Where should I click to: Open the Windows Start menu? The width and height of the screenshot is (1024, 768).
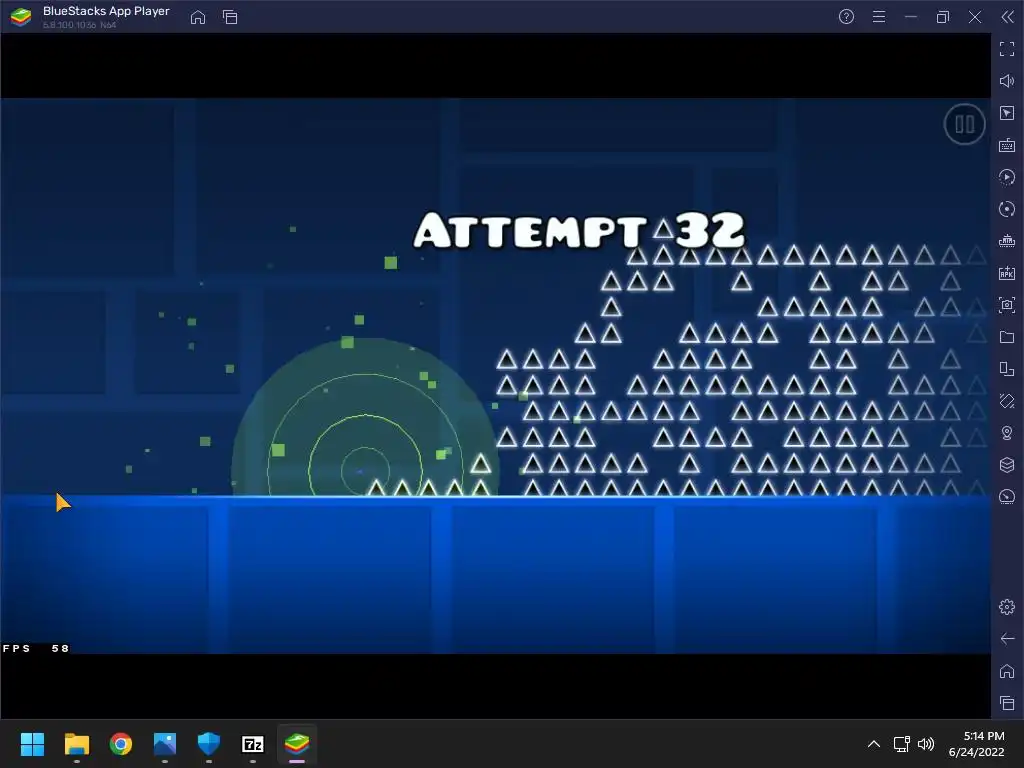click(x=32, y=744)
